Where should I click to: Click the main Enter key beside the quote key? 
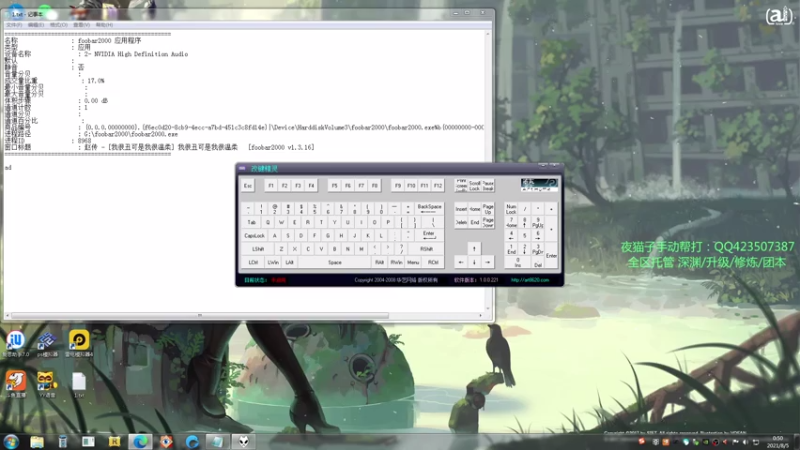coord(429,235)
